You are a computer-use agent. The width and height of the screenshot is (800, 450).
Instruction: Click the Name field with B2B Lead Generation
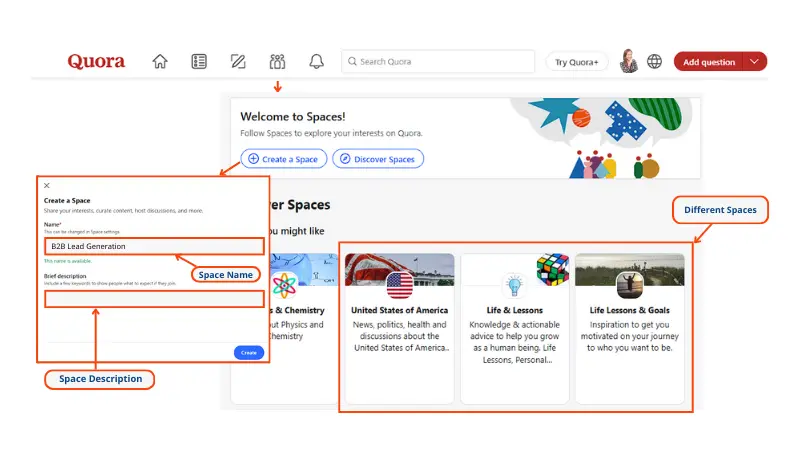coord(154,246)
